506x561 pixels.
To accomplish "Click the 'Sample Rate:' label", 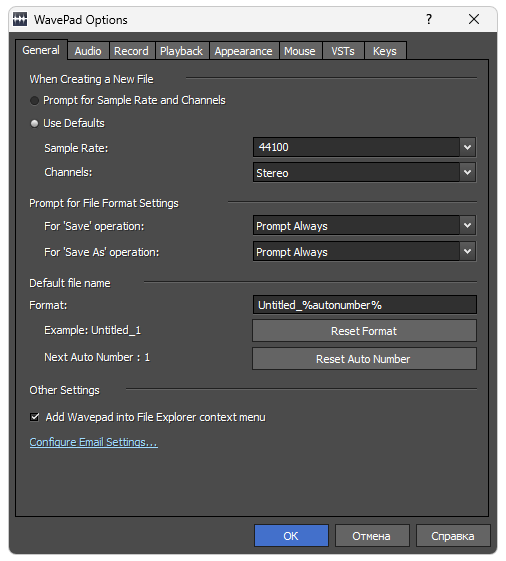I will [x=76, y=148].
